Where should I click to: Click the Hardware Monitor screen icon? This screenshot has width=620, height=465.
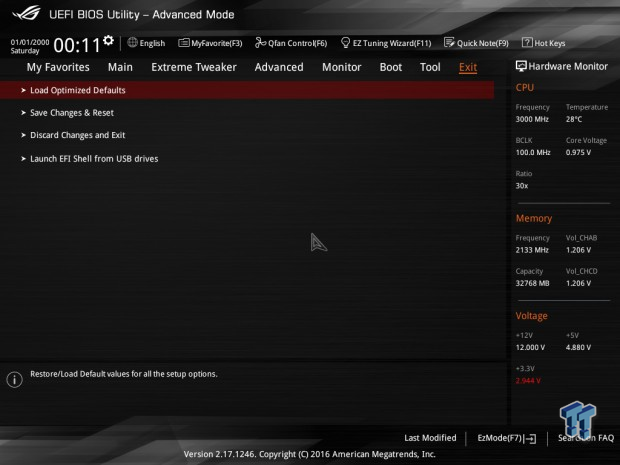(521, 66)
